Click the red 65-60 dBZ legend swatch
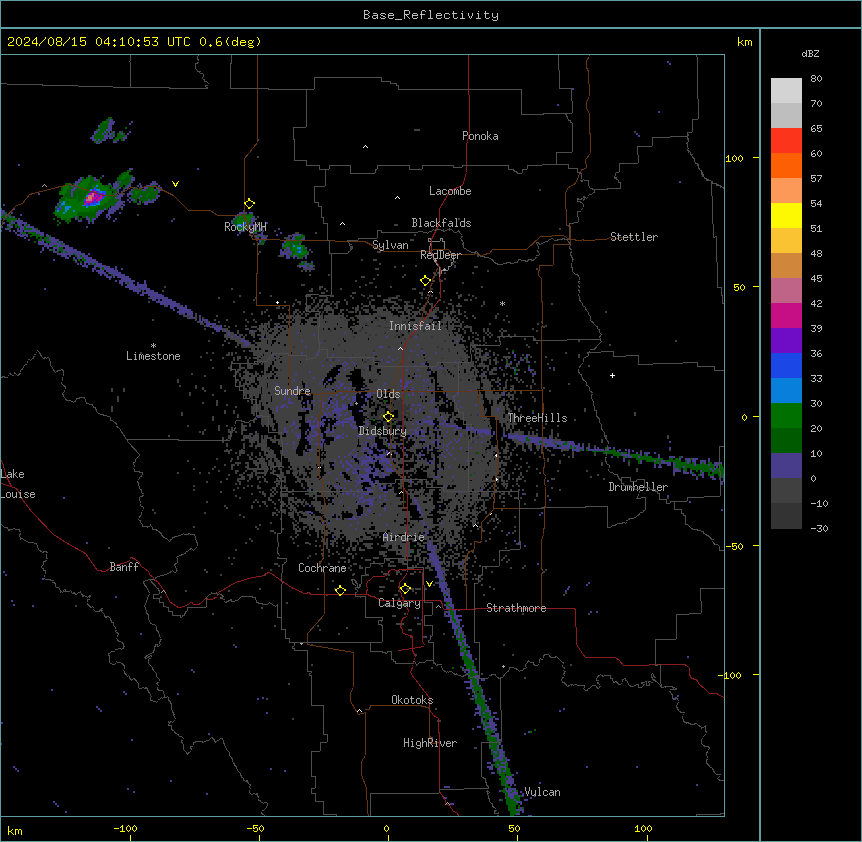The width and height of the screenshot is (862, 842). pyautogui.click(x=786, y=141)
